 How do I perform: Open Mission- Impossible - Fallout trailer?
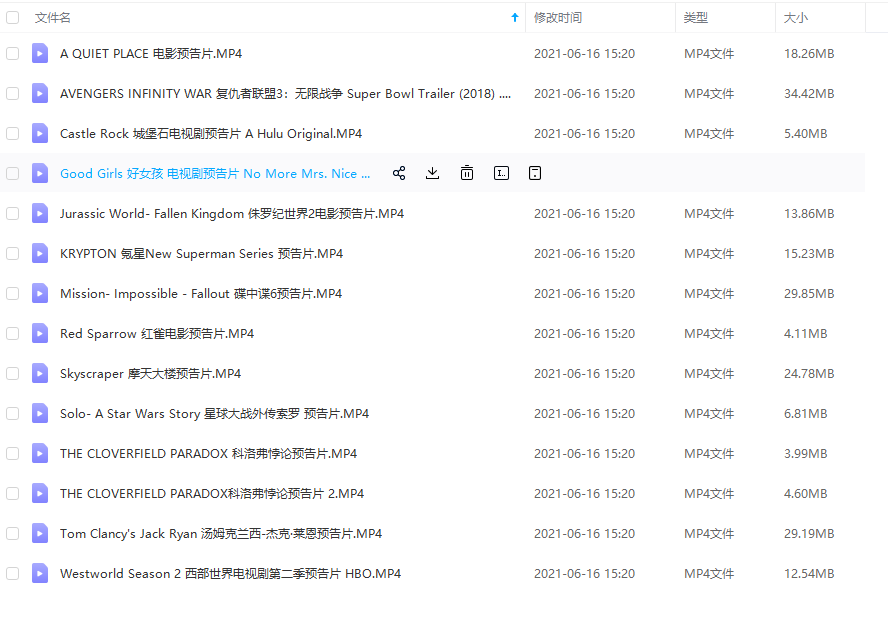point(200,293)
